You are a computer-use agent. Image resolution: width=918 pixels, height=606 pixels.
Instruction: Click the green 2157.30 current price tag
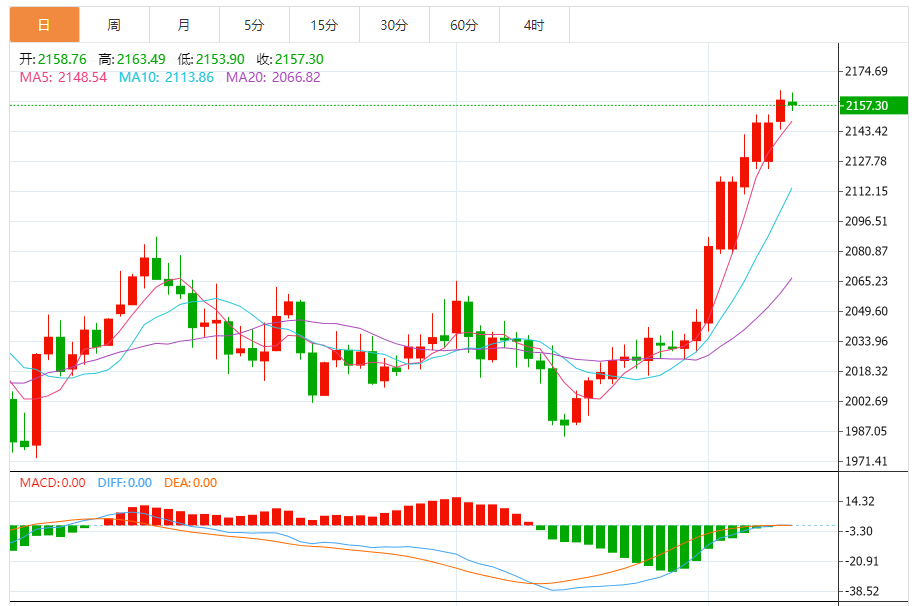tap(874, 105)
